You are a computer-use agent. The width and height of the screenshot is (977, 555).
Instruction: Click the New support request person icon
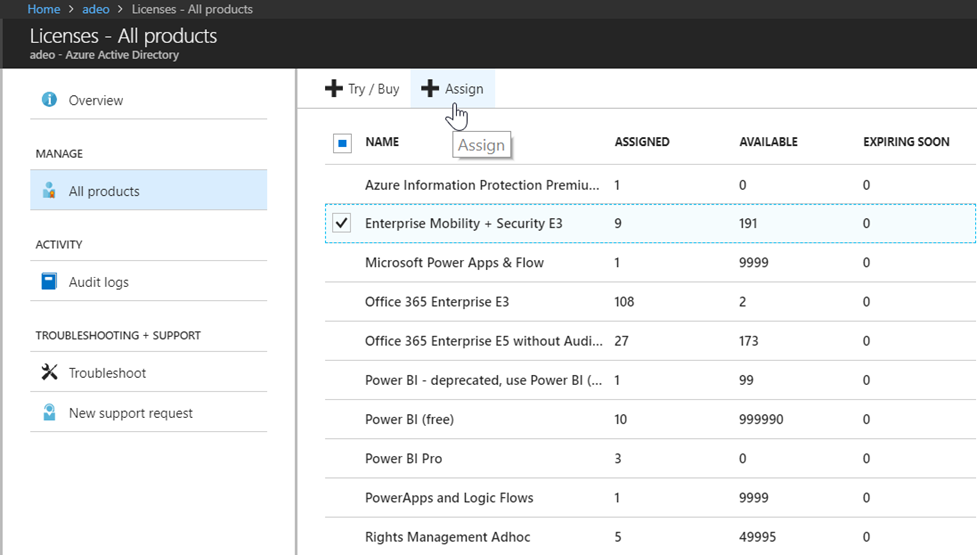tap(49, 412)
